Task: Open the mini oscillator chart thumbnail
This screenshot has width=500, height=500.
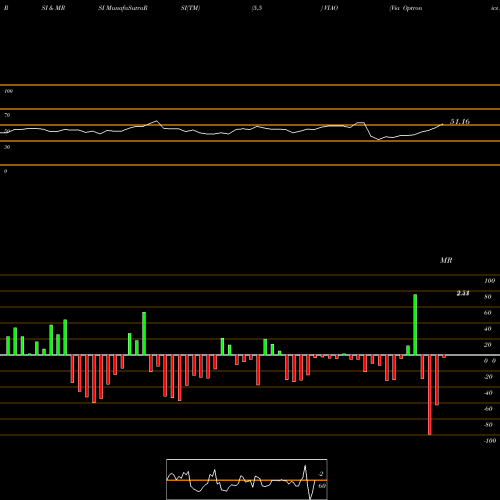Action: tap(247, 479)
